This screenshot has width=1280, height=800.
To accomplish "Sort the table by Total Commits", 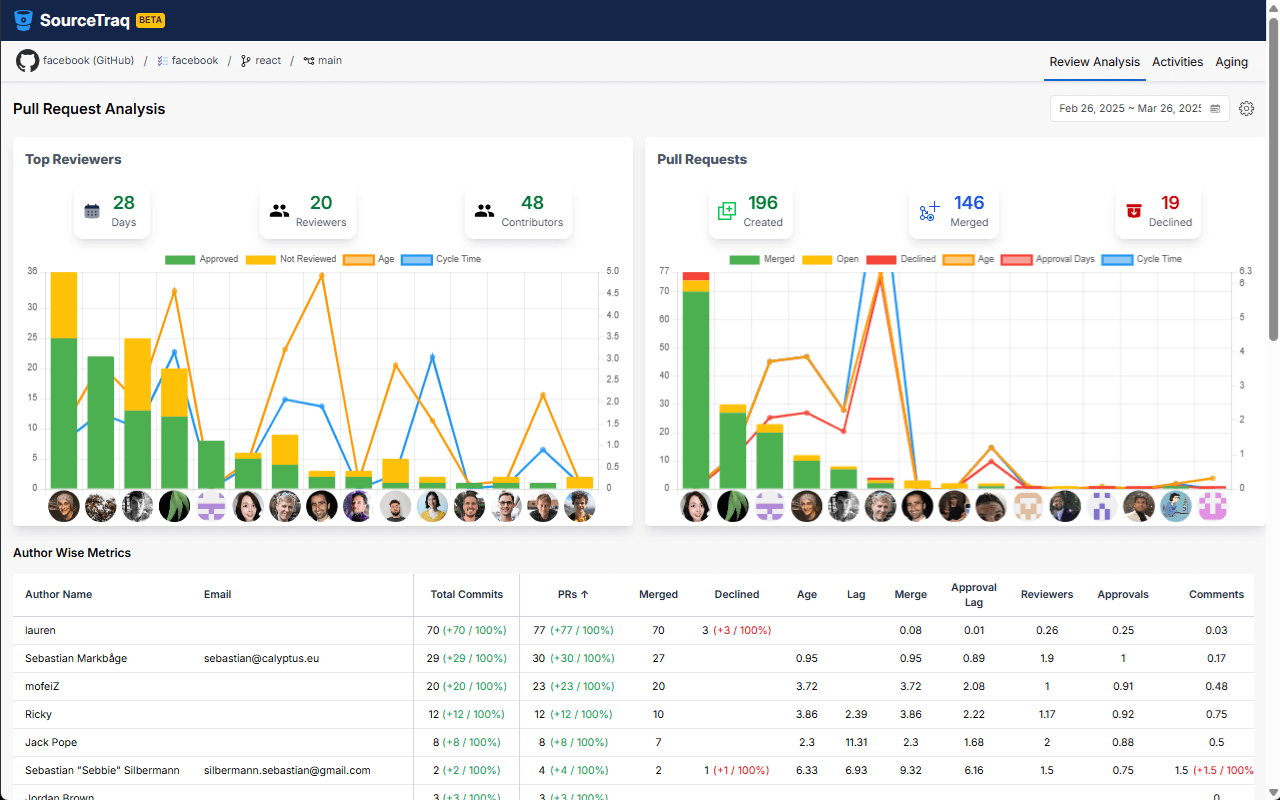I will click(467, 594).
